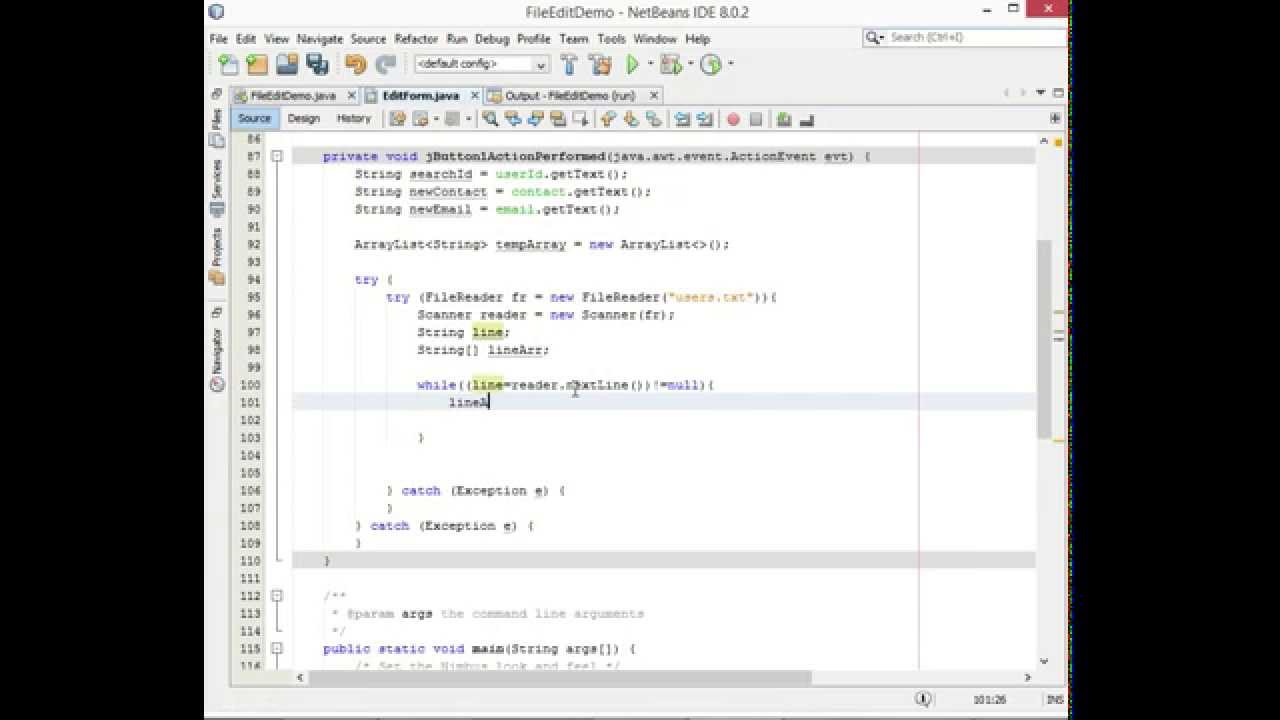Click the scroll down arrow of editor
Viewport: 1280px width, 720px height.
[x=1044, y=661]
